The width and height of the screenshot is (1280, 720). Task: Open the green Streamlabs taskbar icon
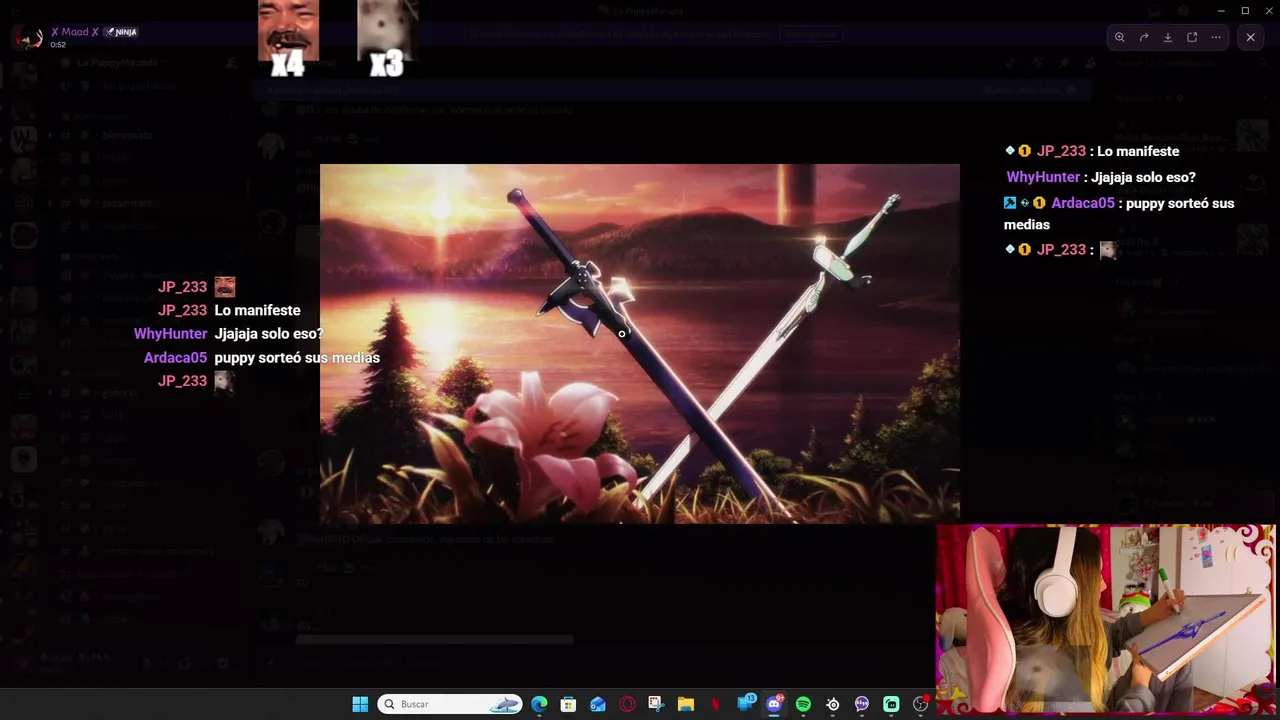click(891, 704)
